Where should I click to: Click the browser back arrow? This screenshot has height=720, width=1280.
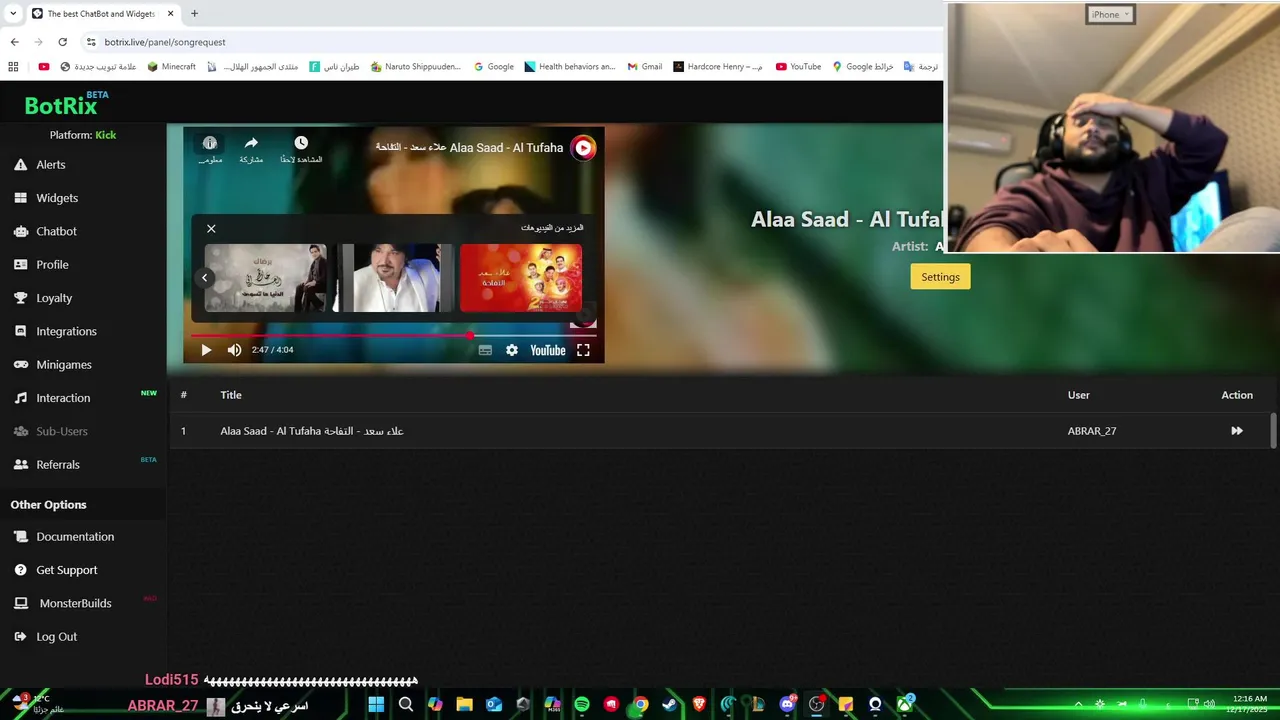pos(14,42)
